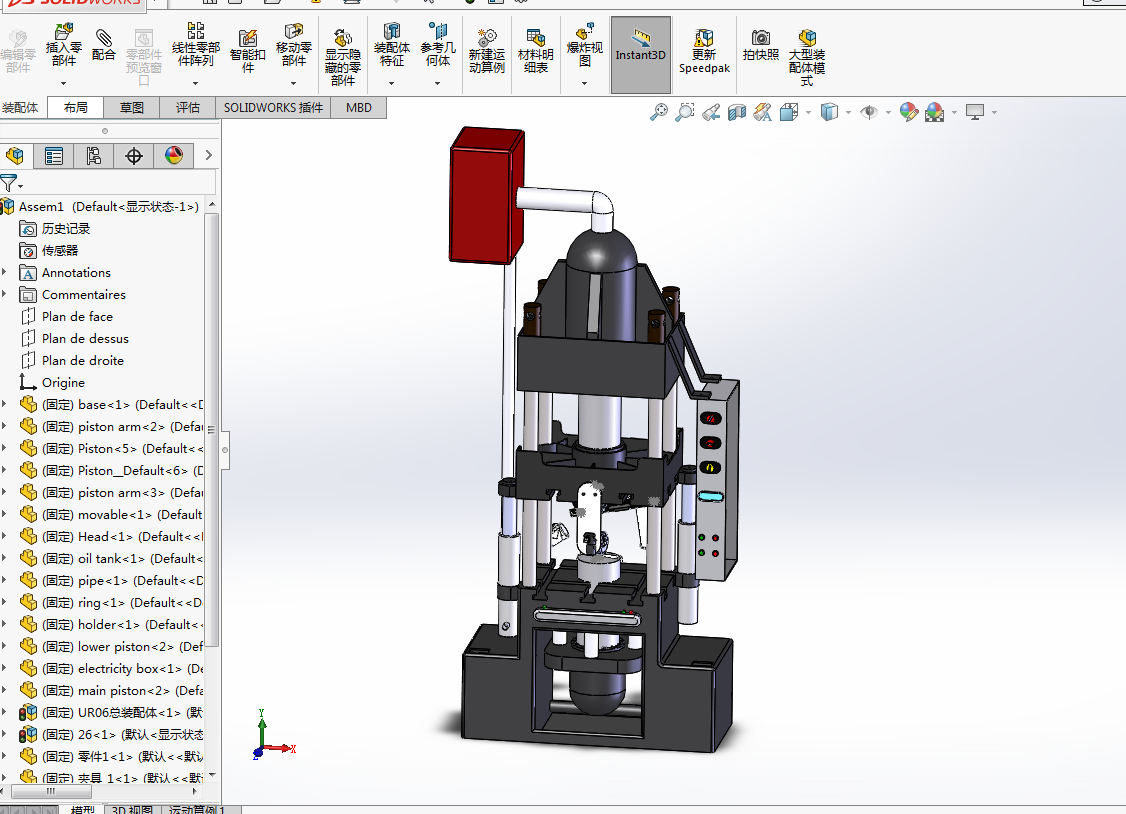Expand the base<1> component node
The height and width of the screenshot is (814, 1126).
click(5, 404)
